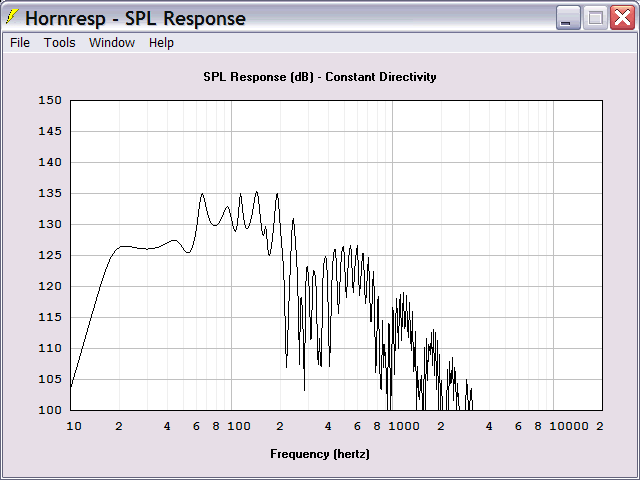Minimize the Hornresp SPL Response window
Image resolution: width=640 pixels, height=480 pixels.
click(568, 18)
